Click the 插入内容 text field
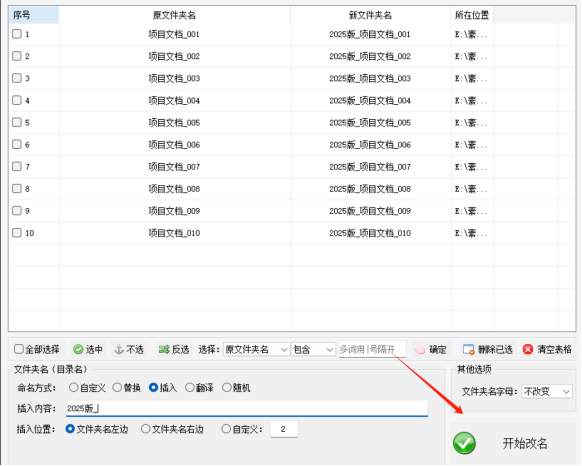The image size is (582, 466). (x=247, y=408)
